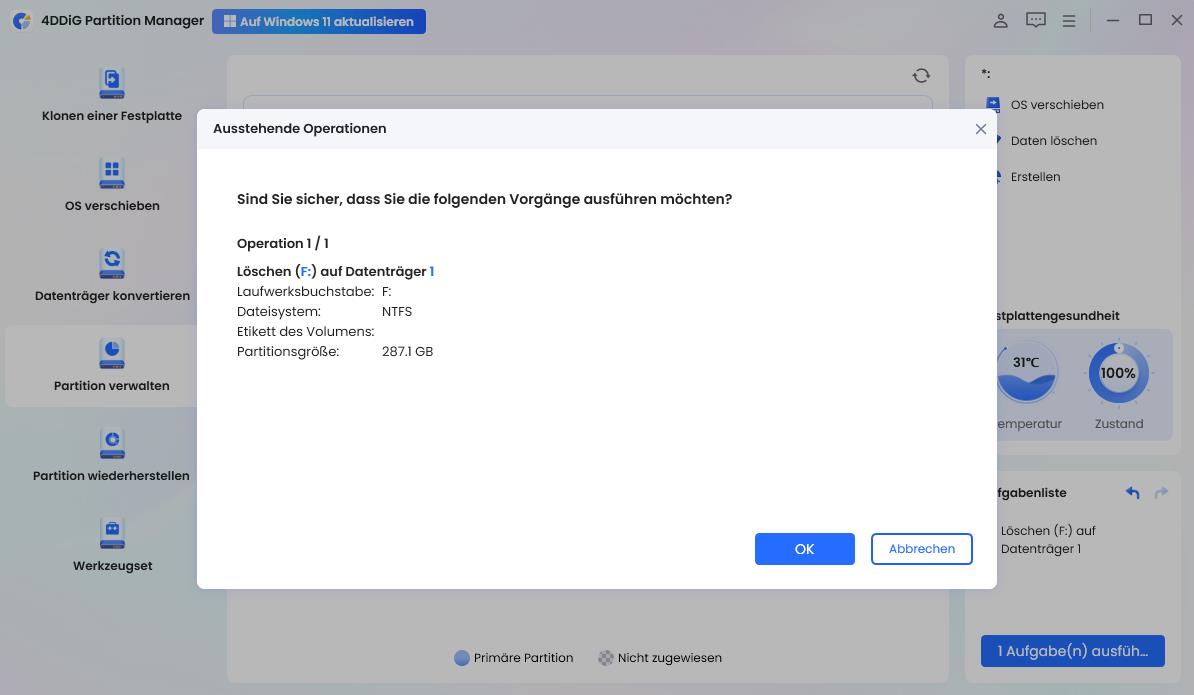The width and height of the screenshot is (1194, 695).
Task: Redo task in Aufgabenliste
Action: (x=1161, y=493)
